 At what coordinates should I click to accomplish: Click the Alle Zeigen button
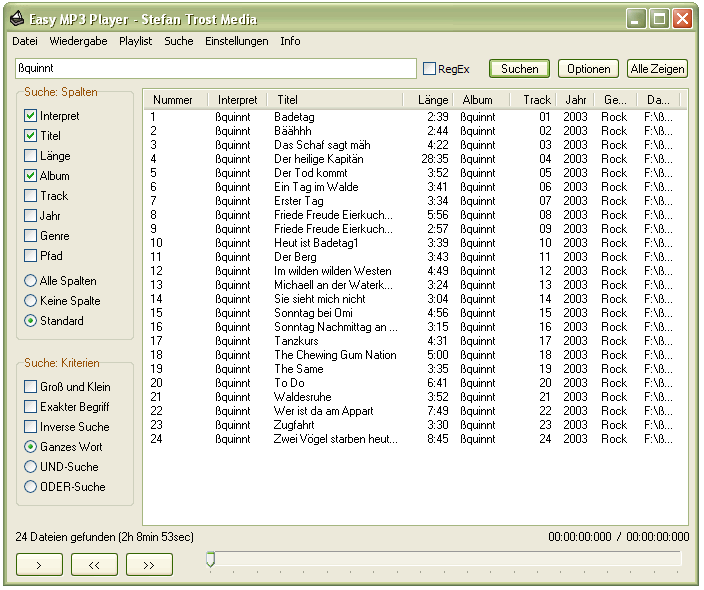coord(657,69)
